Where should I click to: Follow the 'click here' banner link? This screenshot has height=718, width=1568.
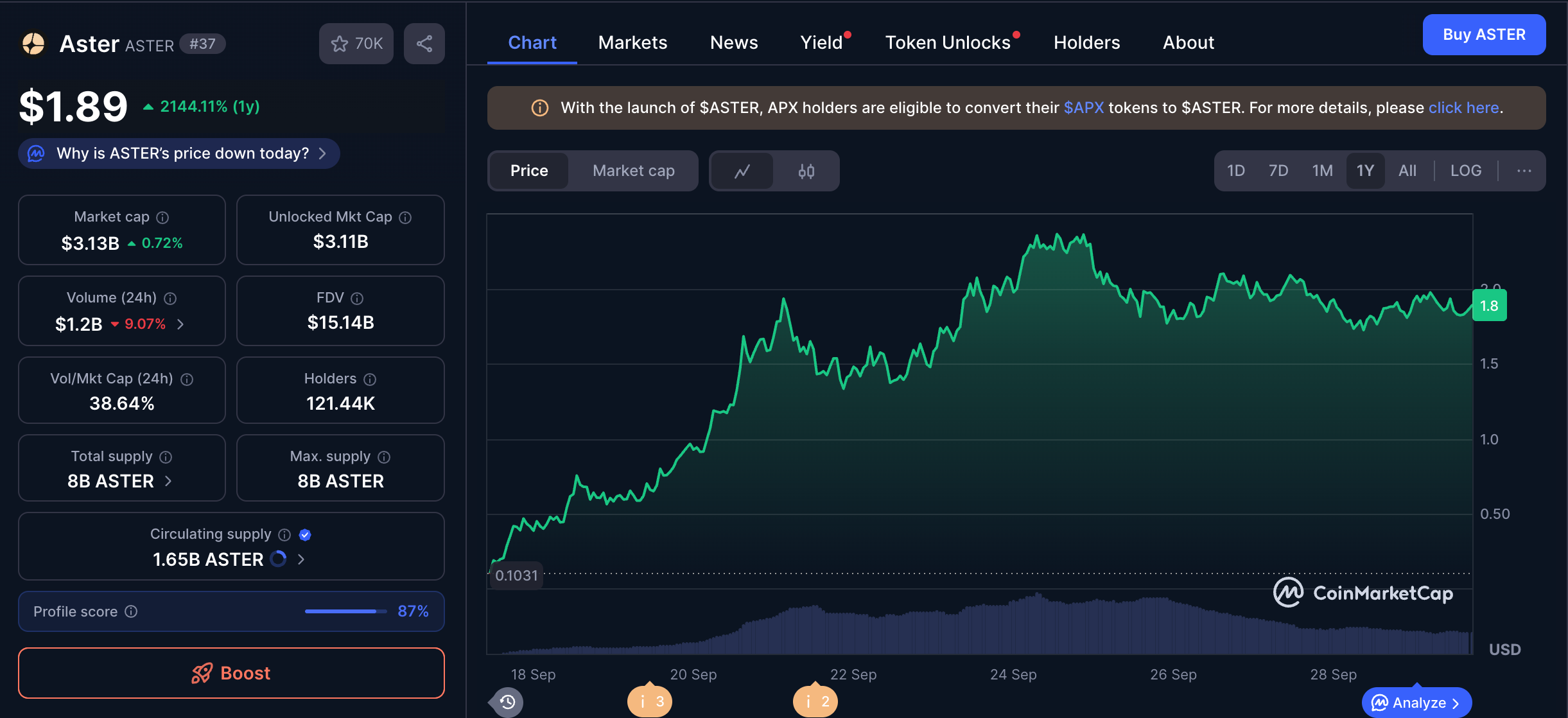point(1463,108)
